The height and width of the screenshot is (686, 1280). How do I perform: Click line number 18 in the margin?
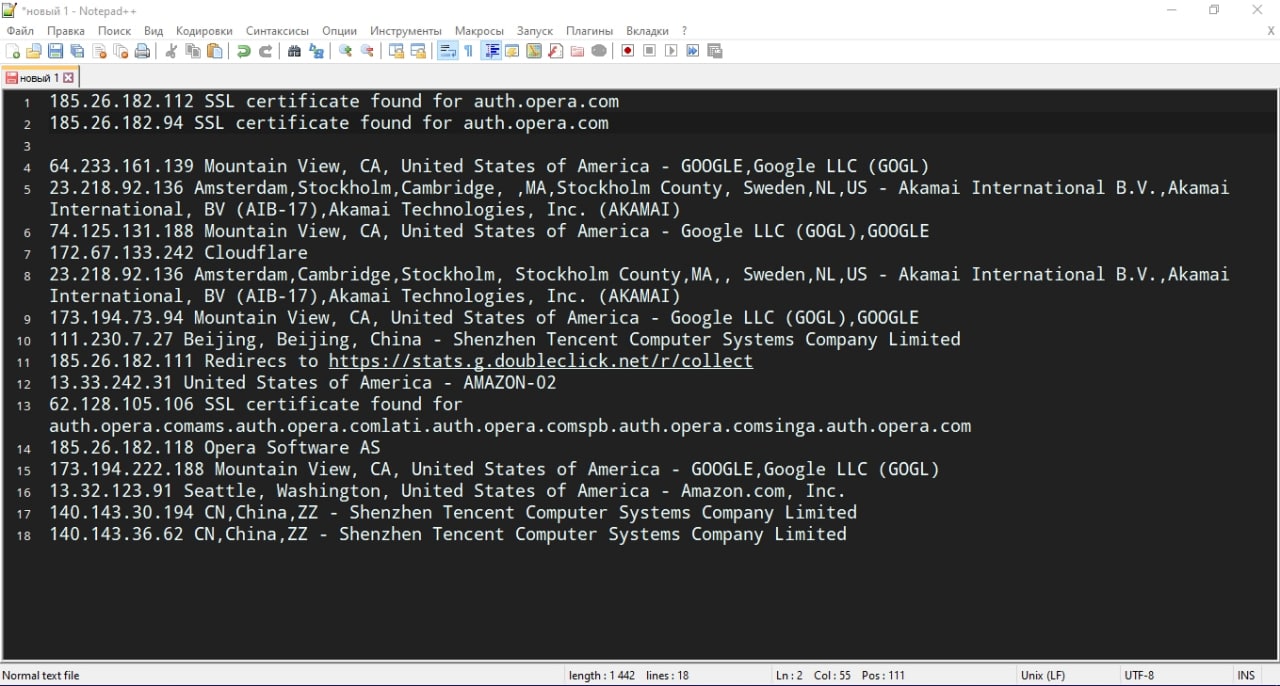tap(24, 536)
